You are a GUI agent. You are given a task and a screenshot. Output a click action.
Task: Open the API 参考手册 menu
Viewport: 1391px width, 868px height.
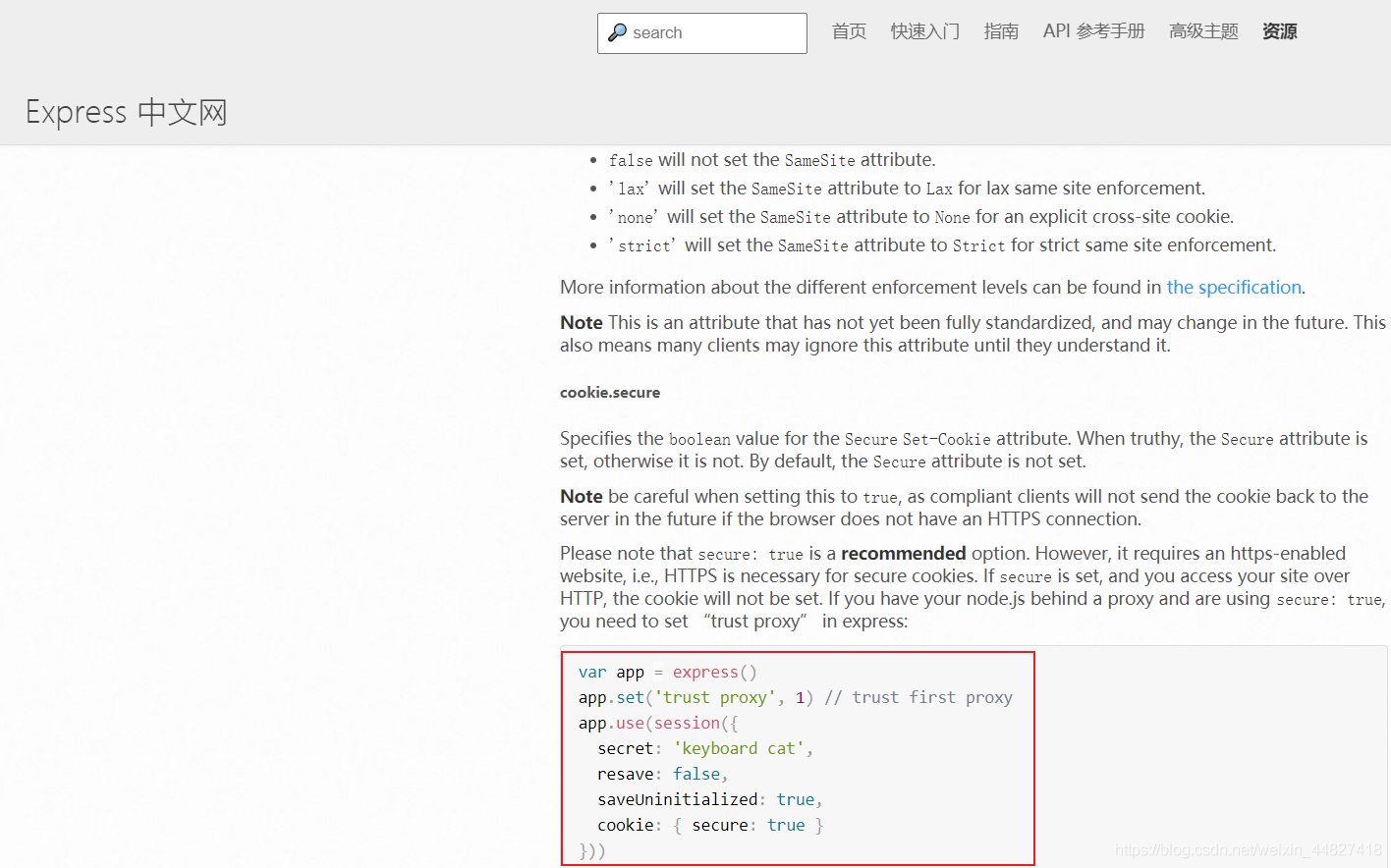coord(1093,31)
